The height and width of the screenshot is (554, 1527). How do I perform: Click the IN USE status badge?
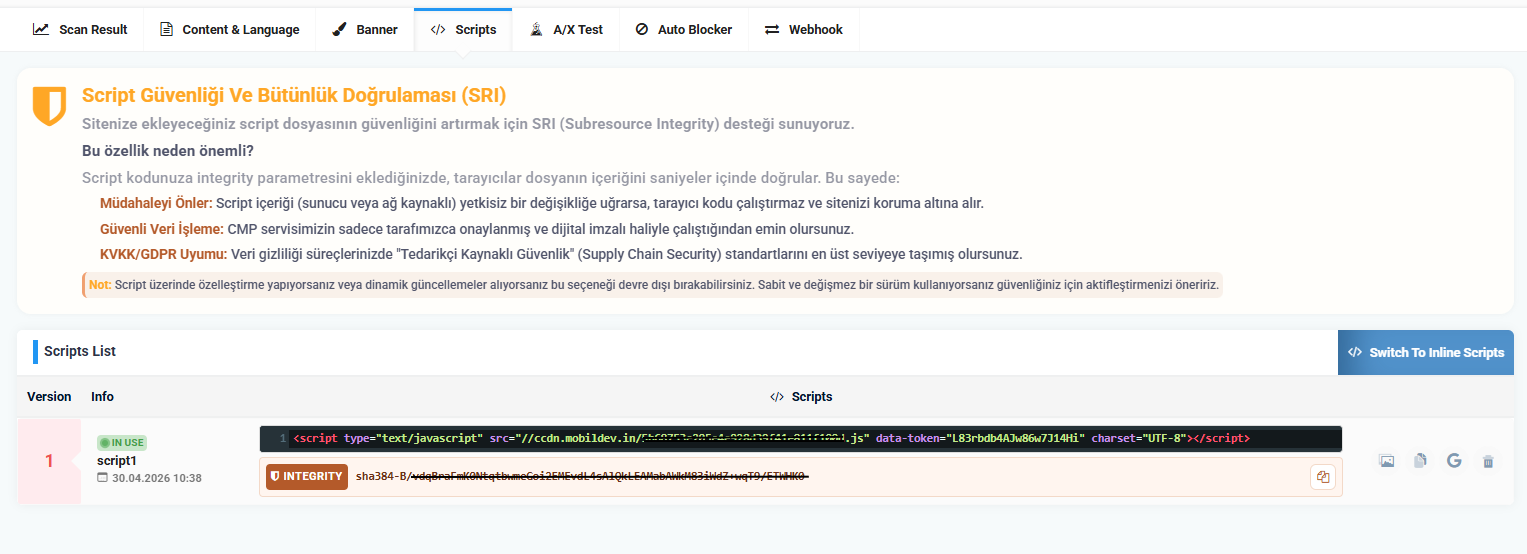tap(122, 442)
